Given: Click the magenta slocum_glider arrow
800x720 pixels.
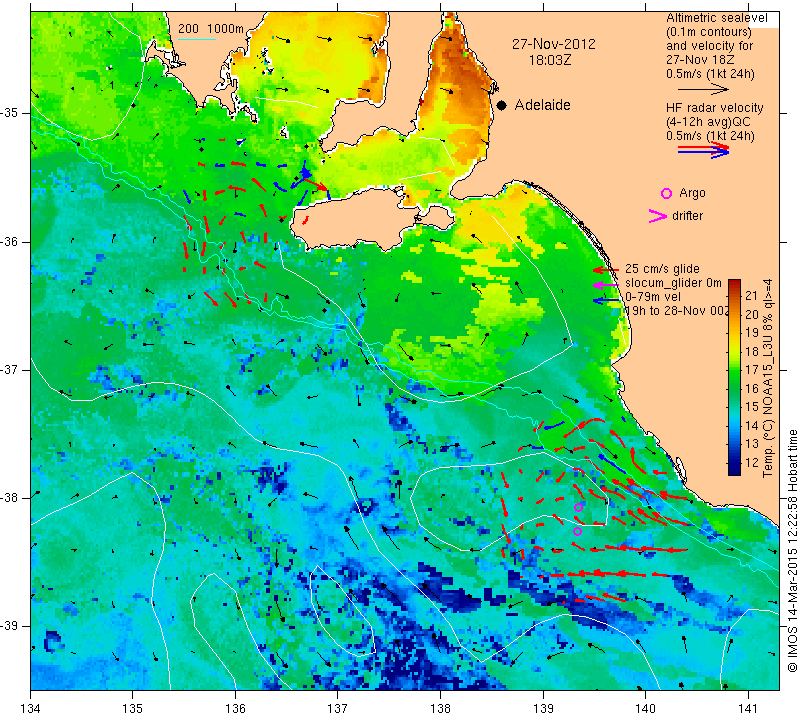Looking at the screenshot, I should coord(606,284).
